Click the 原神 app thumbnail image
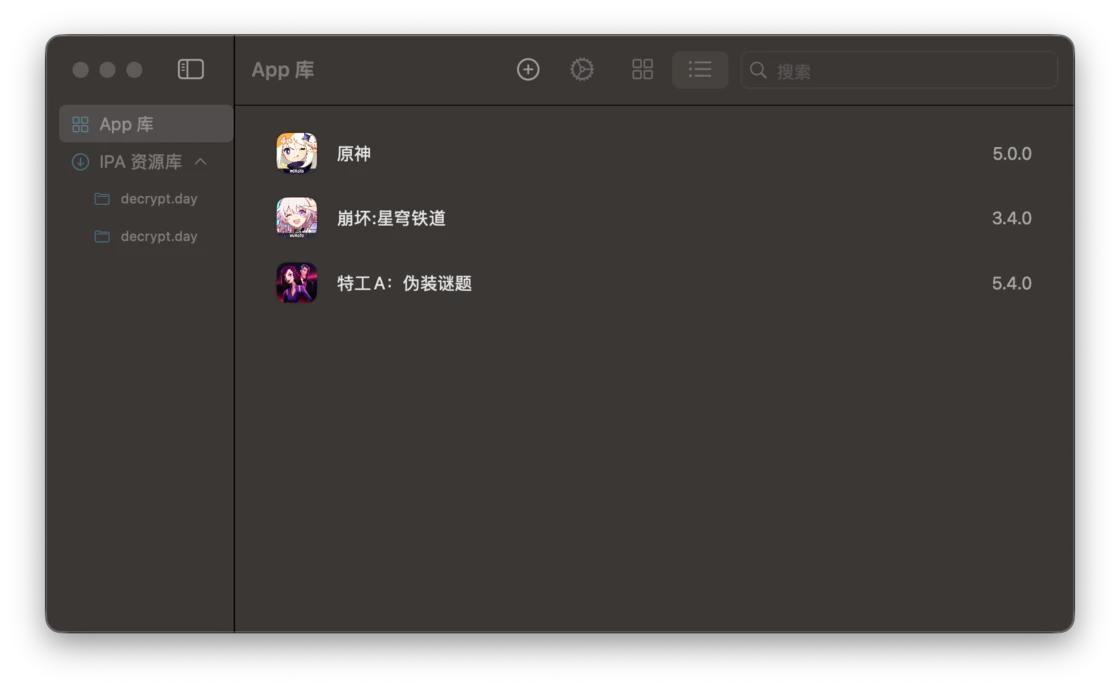Screen dimensions: 1120x689 297,153
